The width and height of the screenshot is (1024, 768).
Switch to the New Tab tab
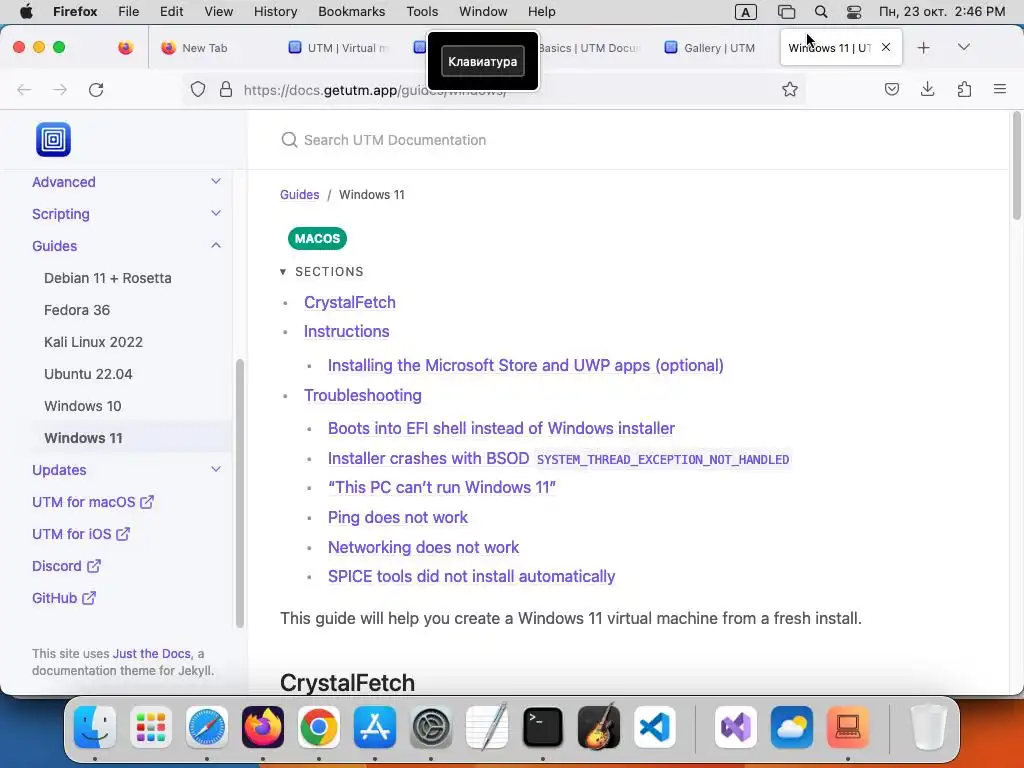[x=204, y=48]
